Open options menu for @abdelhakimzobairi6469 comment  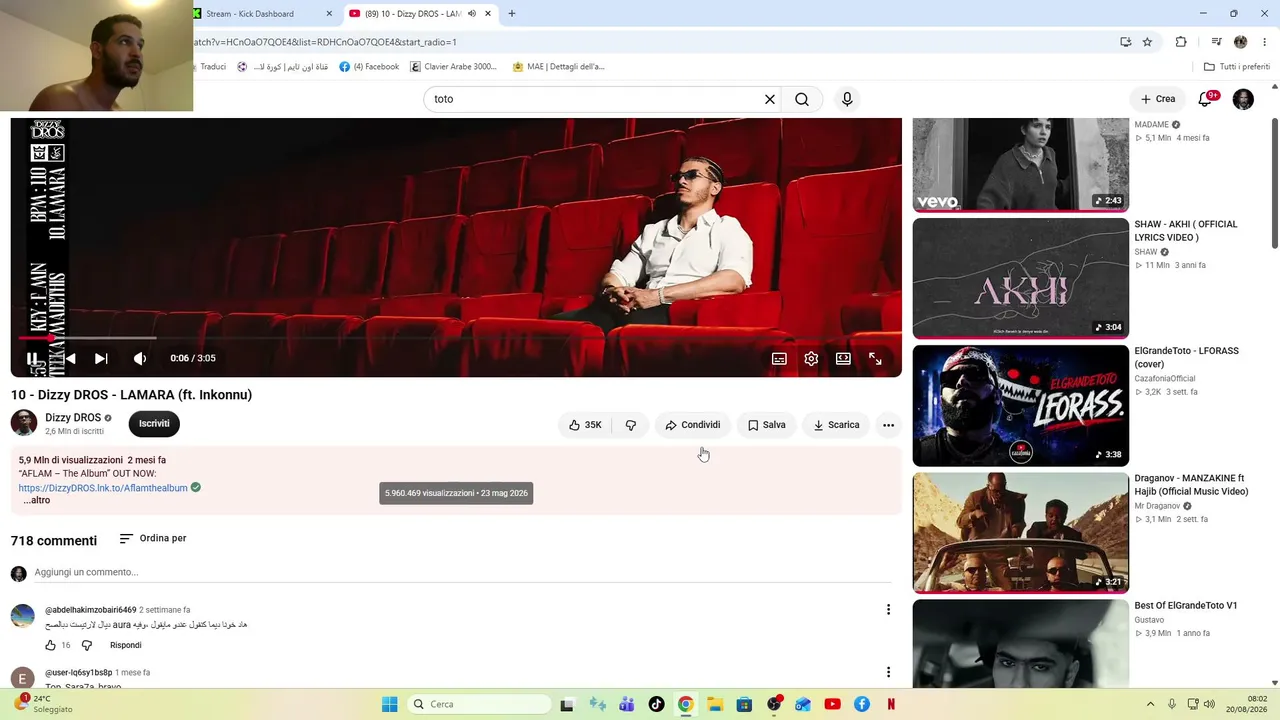pyautogui.click(x=888, y=610)
